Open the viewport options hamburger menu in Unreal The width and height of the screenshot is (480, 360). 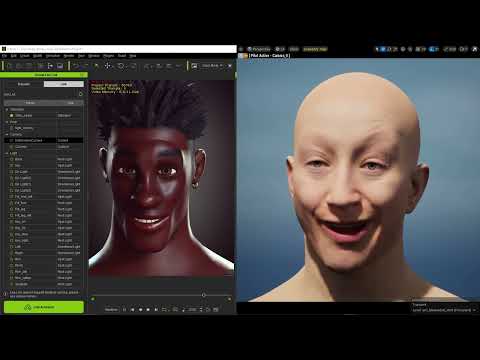(x=241, y=49)
